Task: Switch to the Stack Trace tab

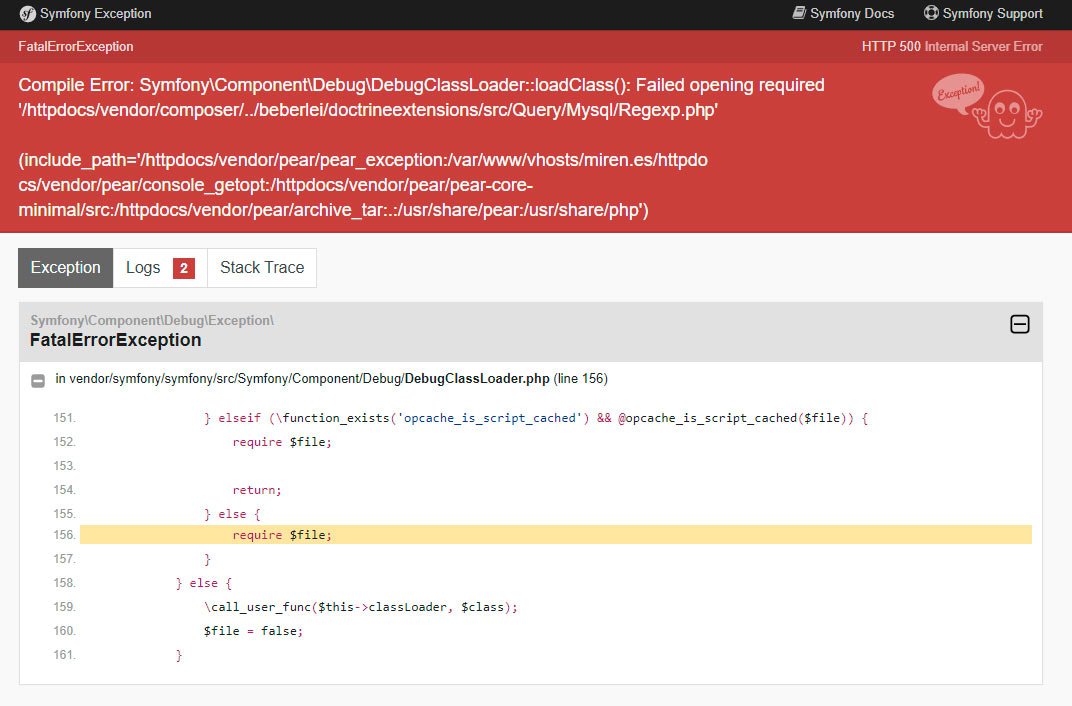Action: coord(262,268)
